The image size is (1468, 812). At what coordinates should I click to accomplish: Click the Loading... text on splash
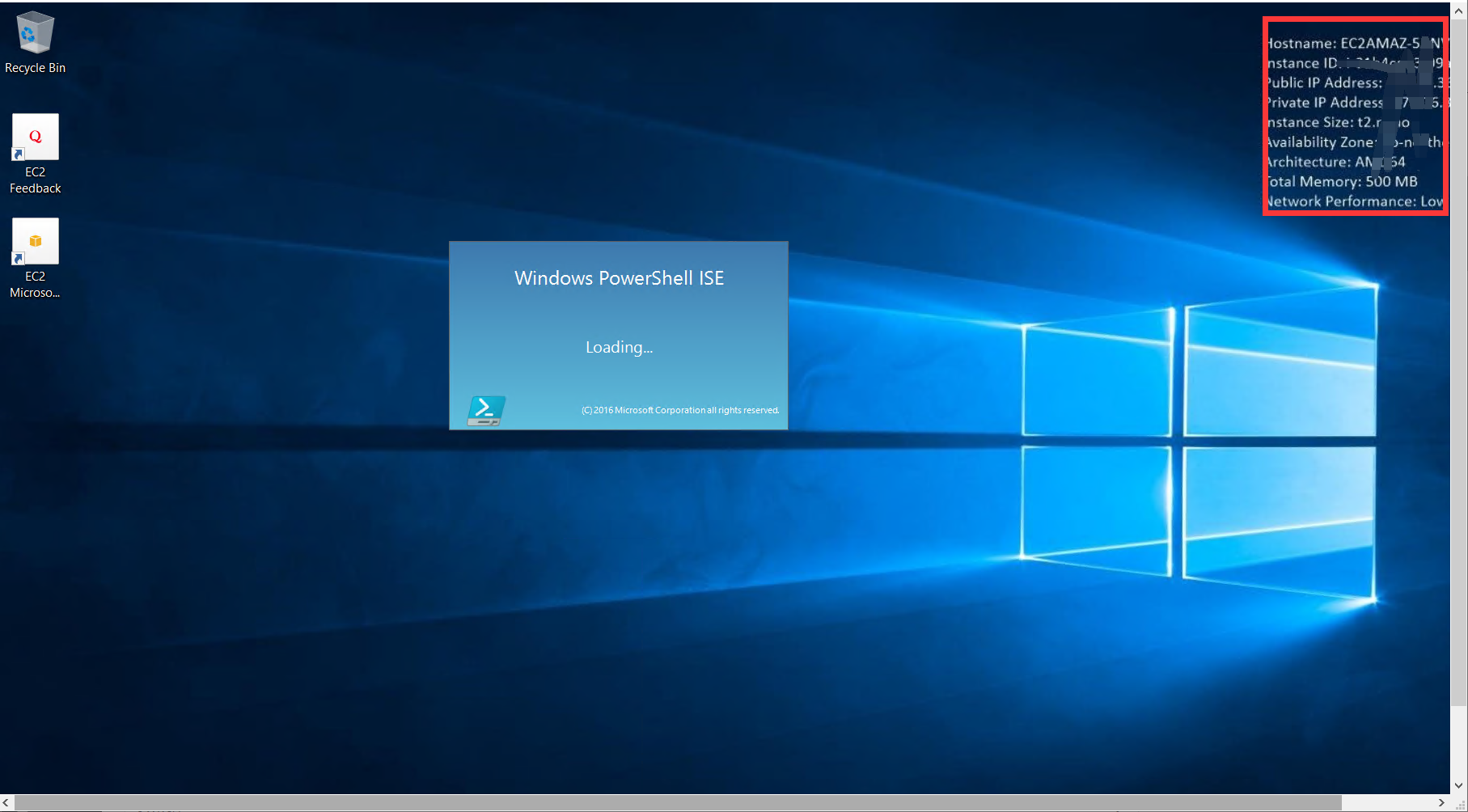pyautogui.click(x=619, y=348)
